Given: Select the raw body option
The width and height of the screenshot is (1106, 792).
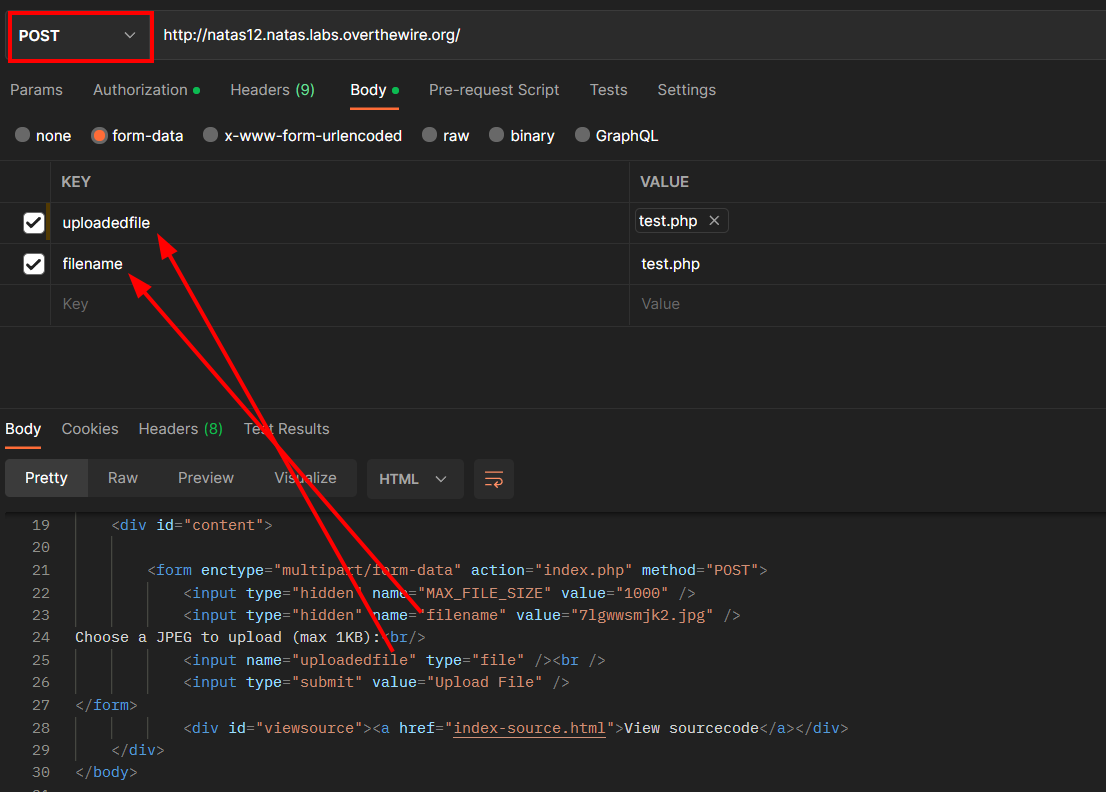Looking at the screenshot, I should 430,136.
